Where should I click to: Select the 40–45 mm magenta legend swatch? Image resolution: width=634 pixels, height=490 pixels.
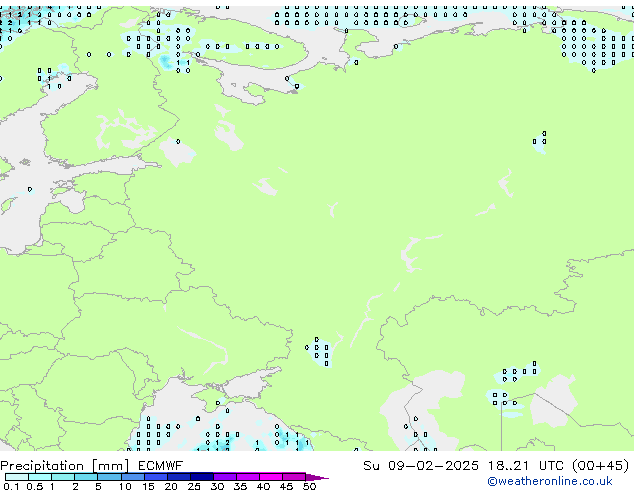271,477
